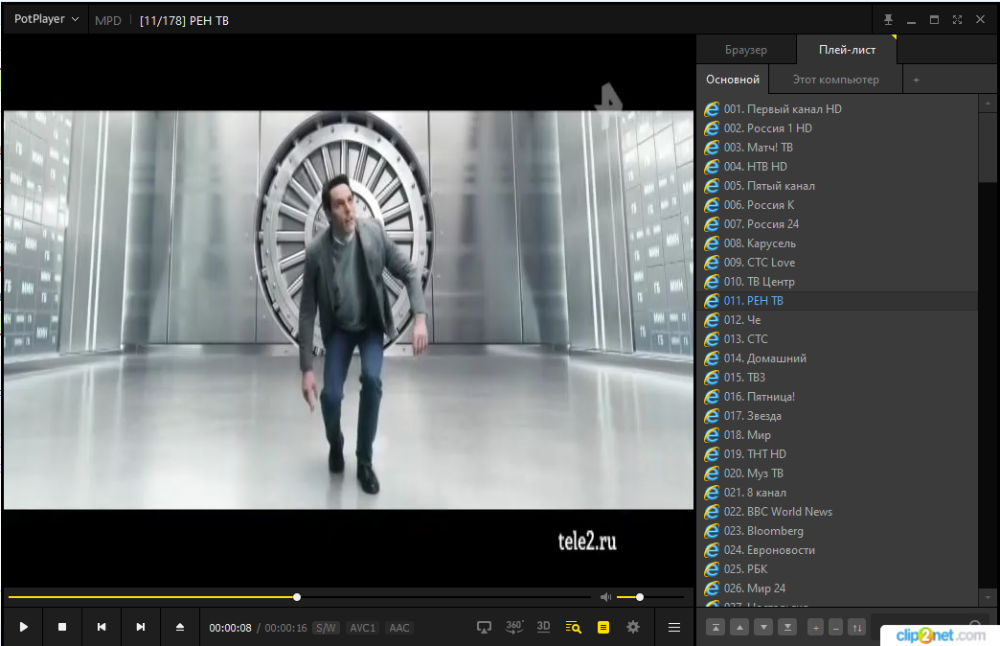Switch to fullscreen using the title bar icon

point(957,20)
